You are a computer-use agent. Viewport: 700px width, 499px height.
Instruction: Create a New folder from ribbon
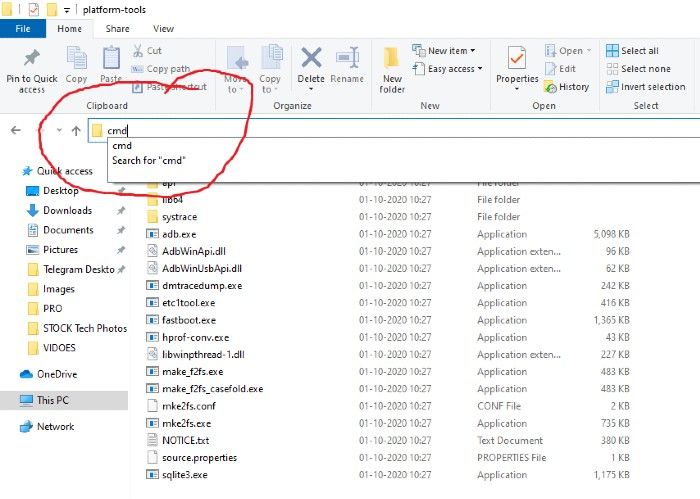(392, 66)
